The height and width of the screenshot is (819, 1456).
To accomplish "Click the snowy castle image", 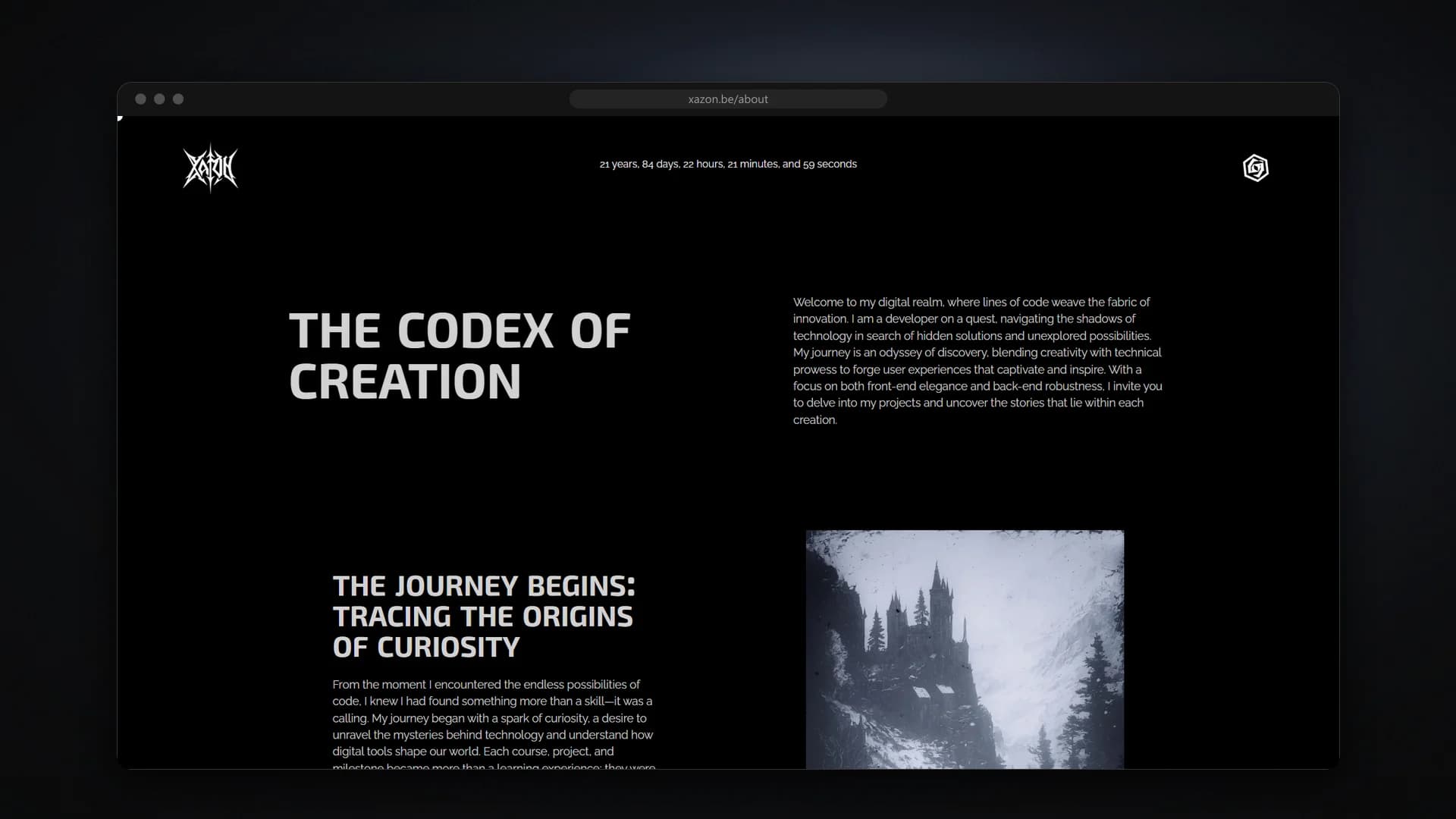I will (x=965, y=650).
